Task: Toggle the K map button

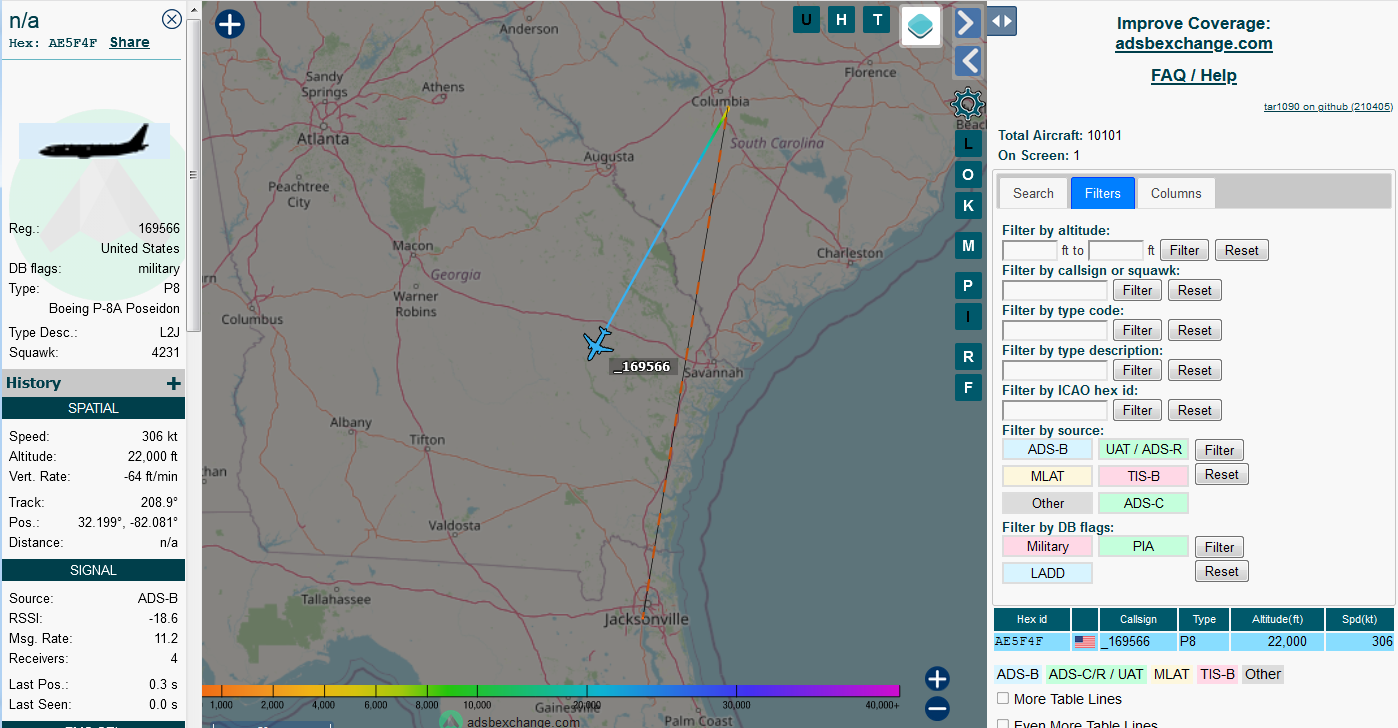Action: [967, 206]
